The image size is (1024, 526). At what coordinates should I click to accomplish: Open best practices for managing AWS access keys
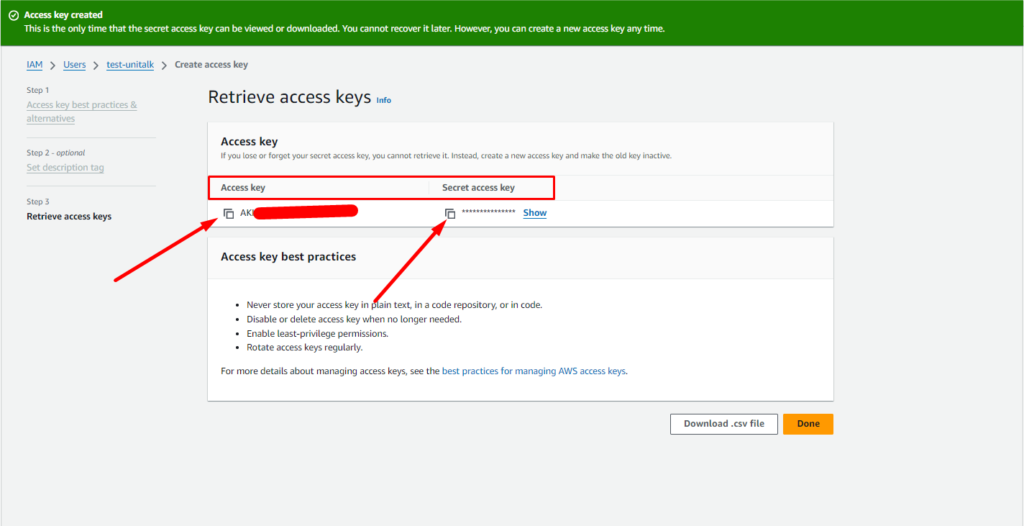(533, 370)
